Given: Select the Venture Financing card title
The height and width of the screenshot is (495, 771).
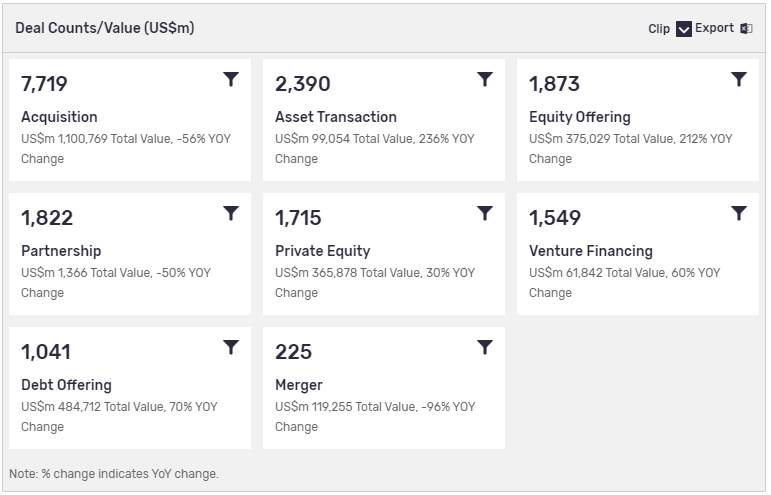Looking at the screenshot, I should click(x=591, y=251).
